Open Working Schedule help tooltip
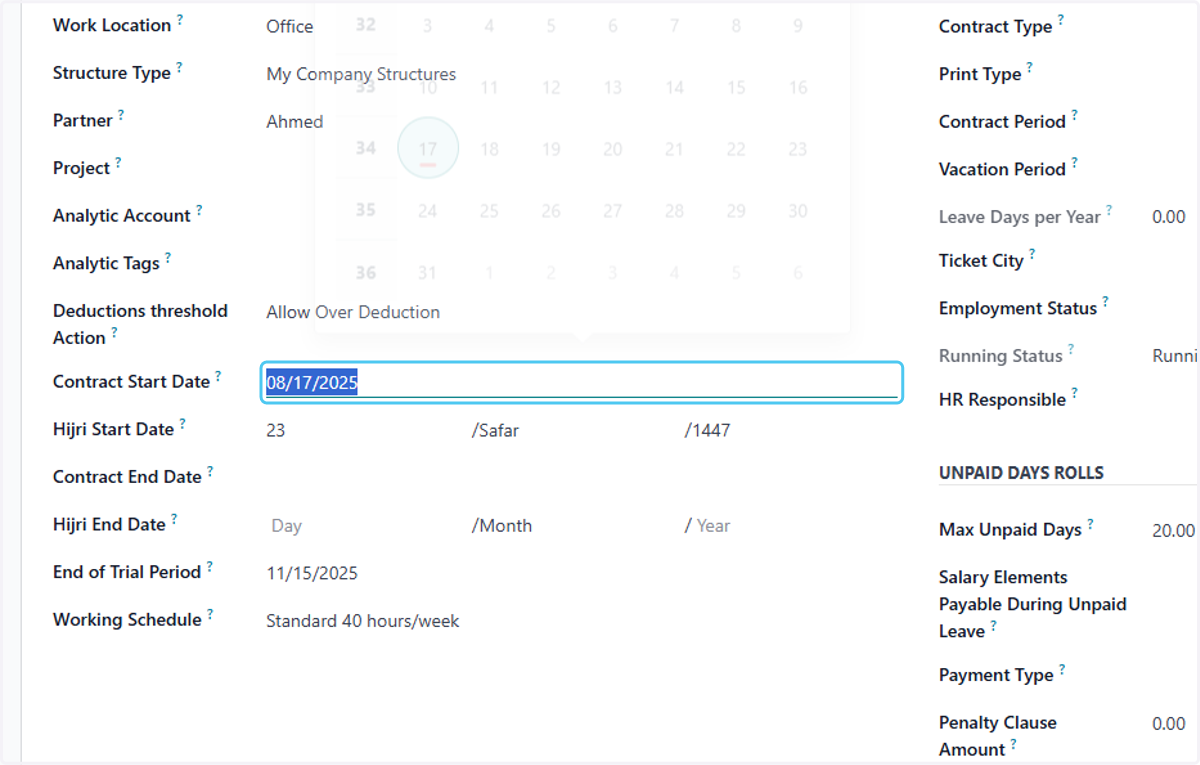1200x765 pixels. [210, 614]
